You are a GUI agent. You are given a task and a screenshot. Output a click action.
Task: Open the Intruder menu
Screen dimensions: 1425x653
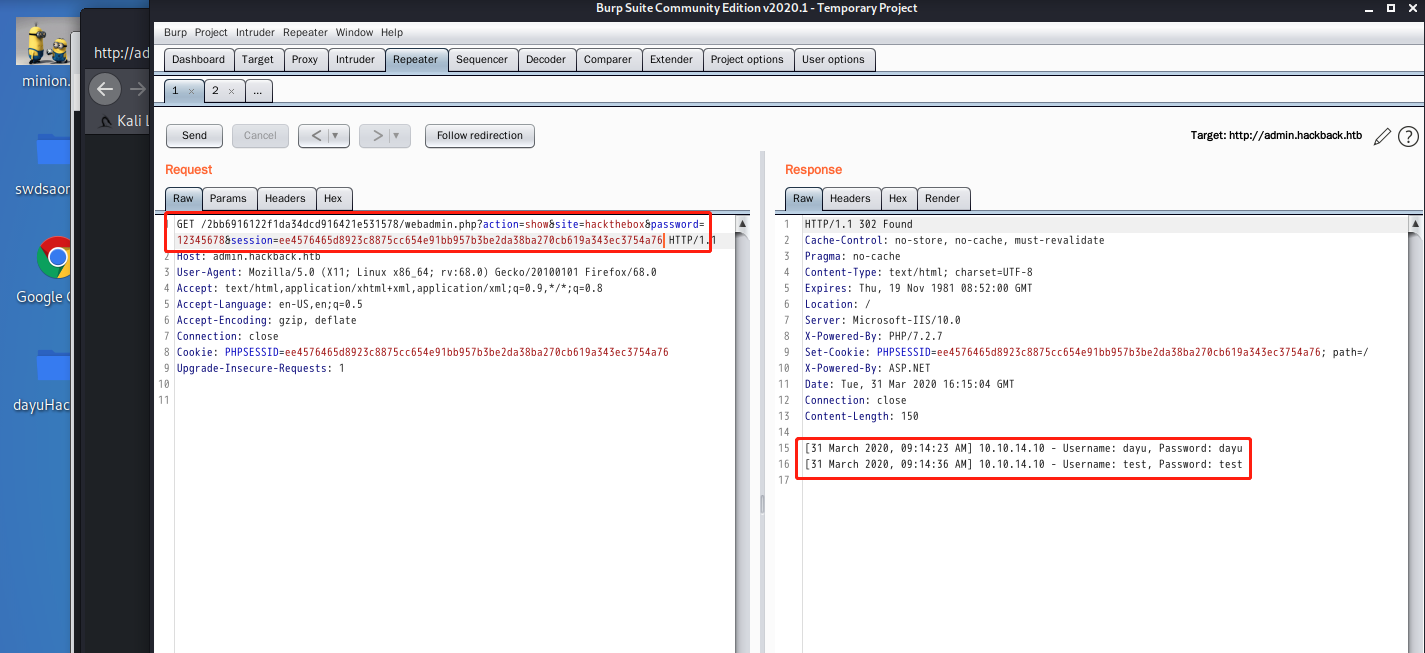pos(255,33)
